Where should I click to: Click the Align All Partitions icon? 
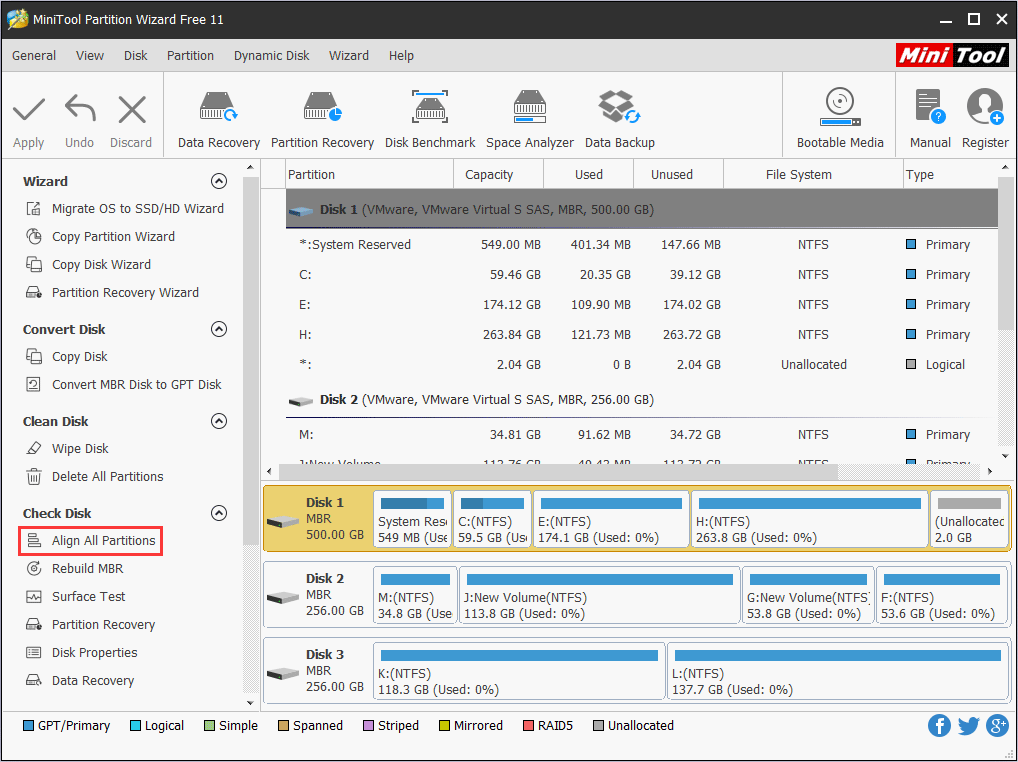pos(34,541)
